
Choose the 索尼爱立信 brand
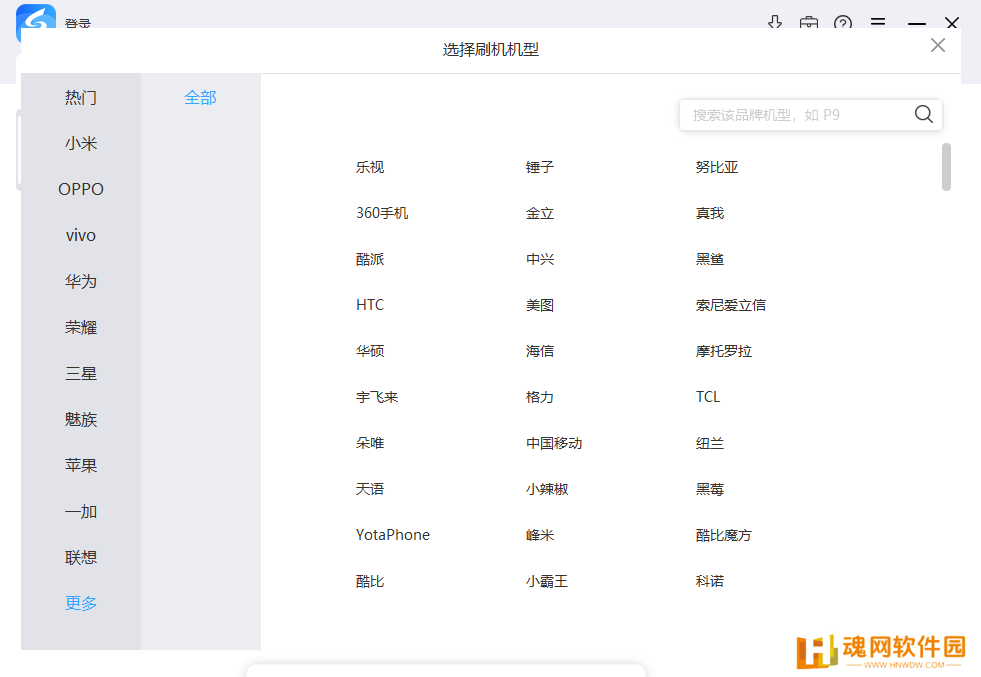coord(730,305)
